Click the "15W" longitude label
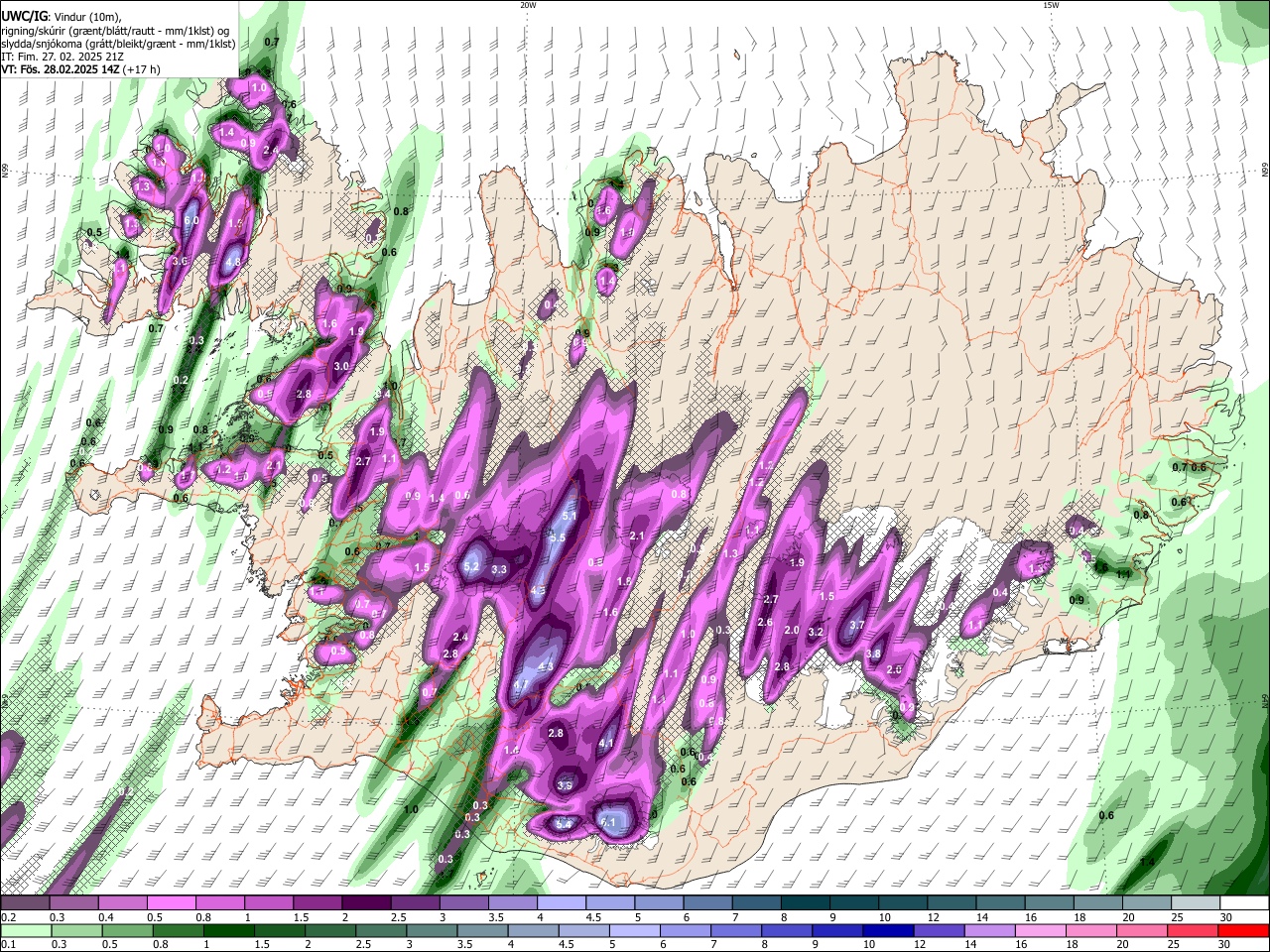The width and height of the screenshot is (1270, 952). [x=1051, y=5]
